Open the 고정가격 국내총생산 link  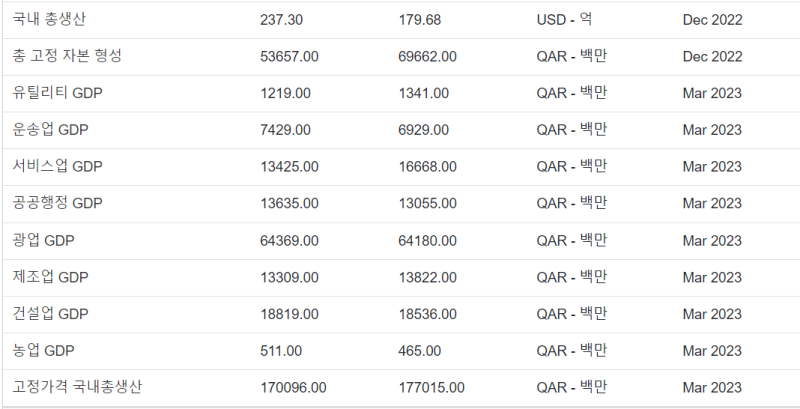(x=78, y=387)
